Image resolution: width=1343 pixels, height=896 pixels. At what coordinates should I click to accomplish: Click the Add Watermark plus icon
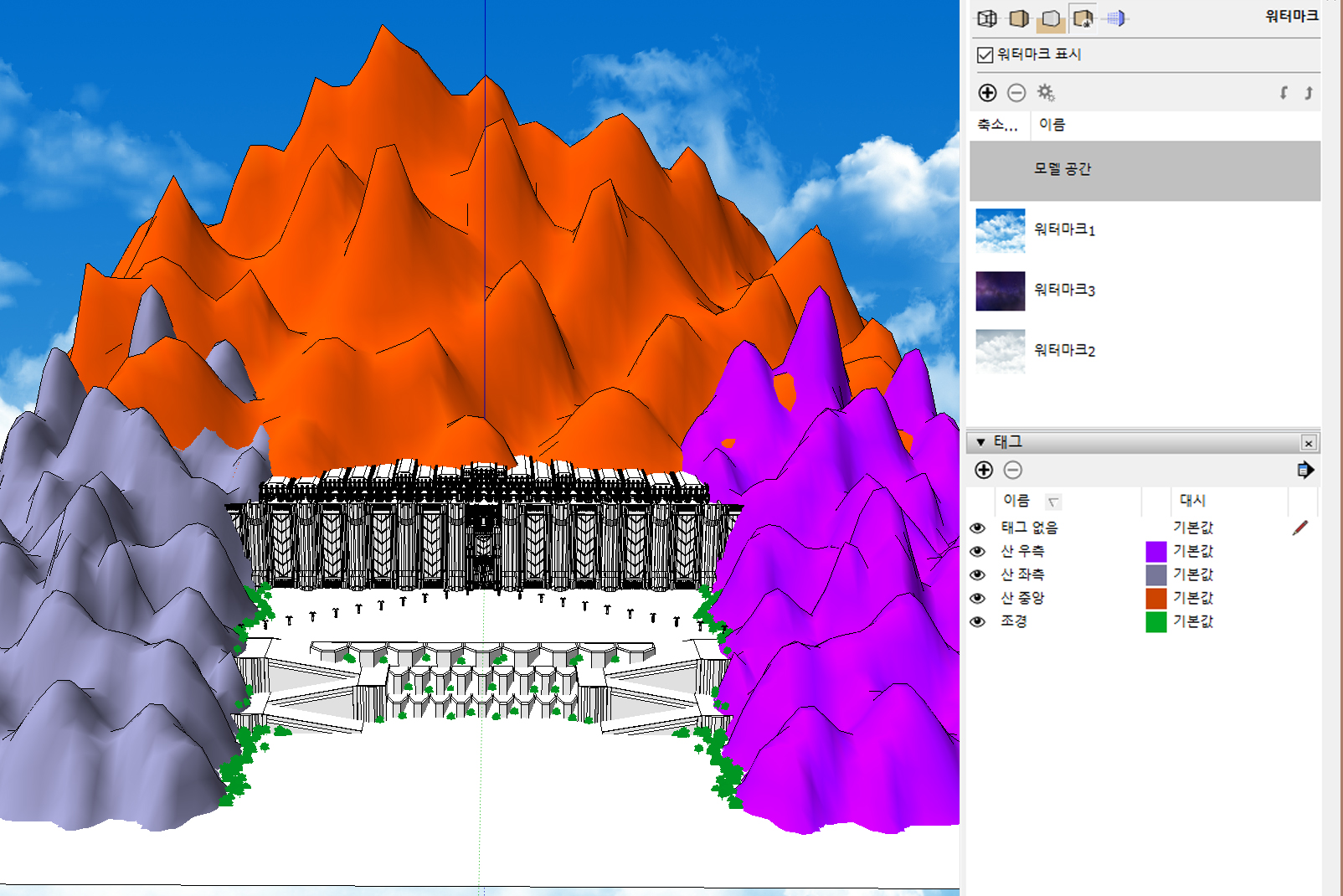[987, 93]
